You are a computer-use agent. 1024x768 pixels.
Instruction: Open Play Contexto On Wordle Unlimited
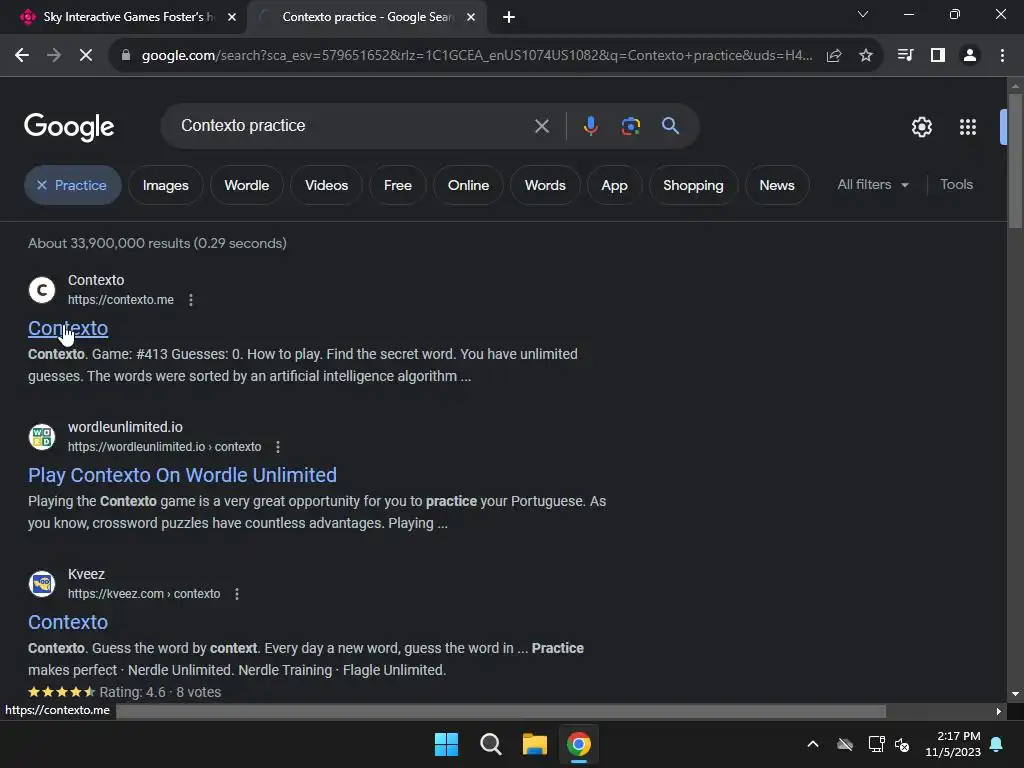click(182, 475)
